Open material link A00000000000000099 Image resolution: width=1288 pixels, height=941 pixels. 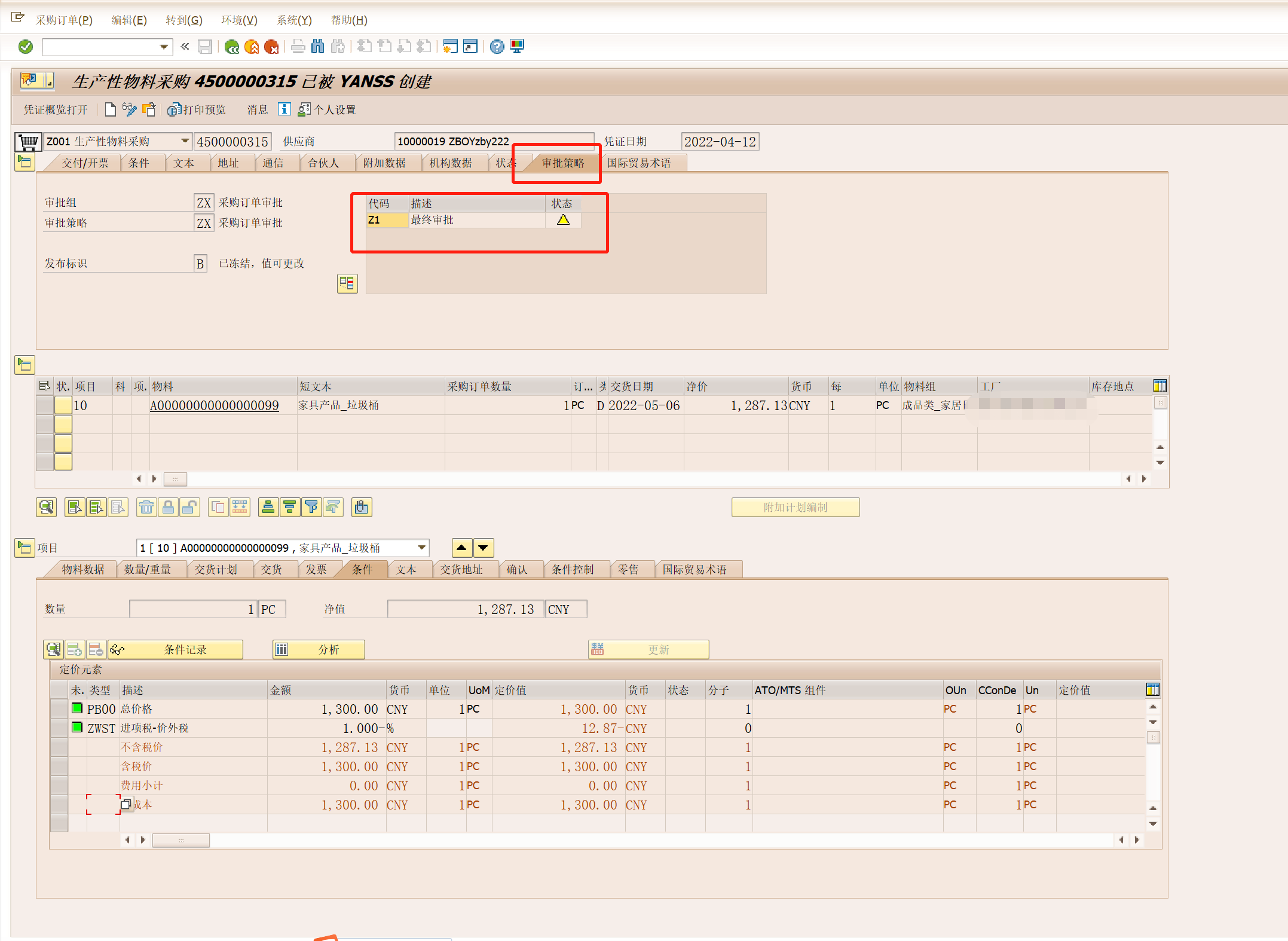coord(214,405)
